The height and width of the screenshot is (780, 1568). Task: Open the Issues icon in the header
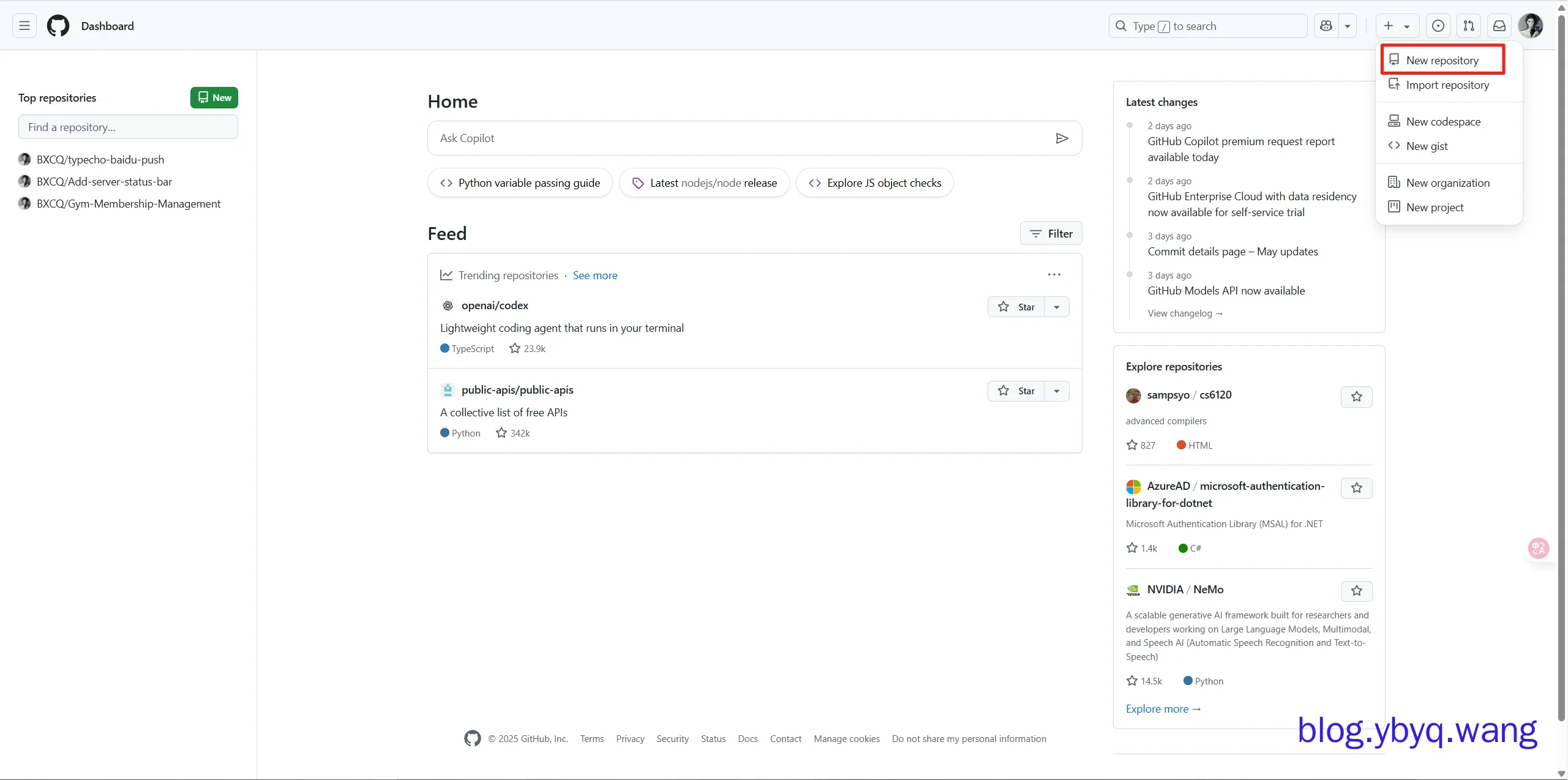pos(1438,26)
